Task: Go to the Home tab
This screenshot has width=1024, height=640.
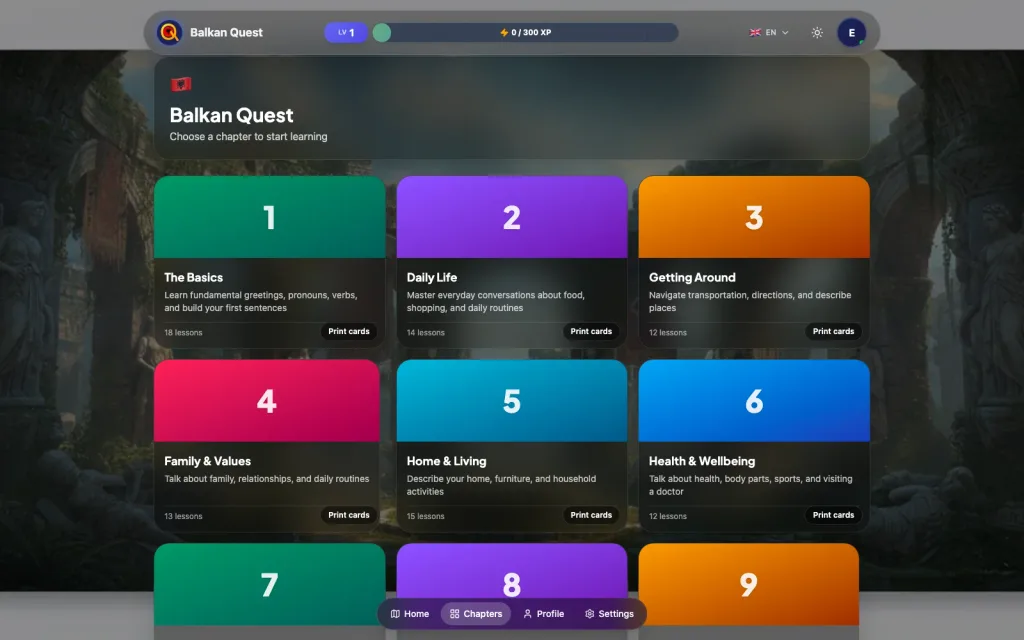Action: [410, 613]
